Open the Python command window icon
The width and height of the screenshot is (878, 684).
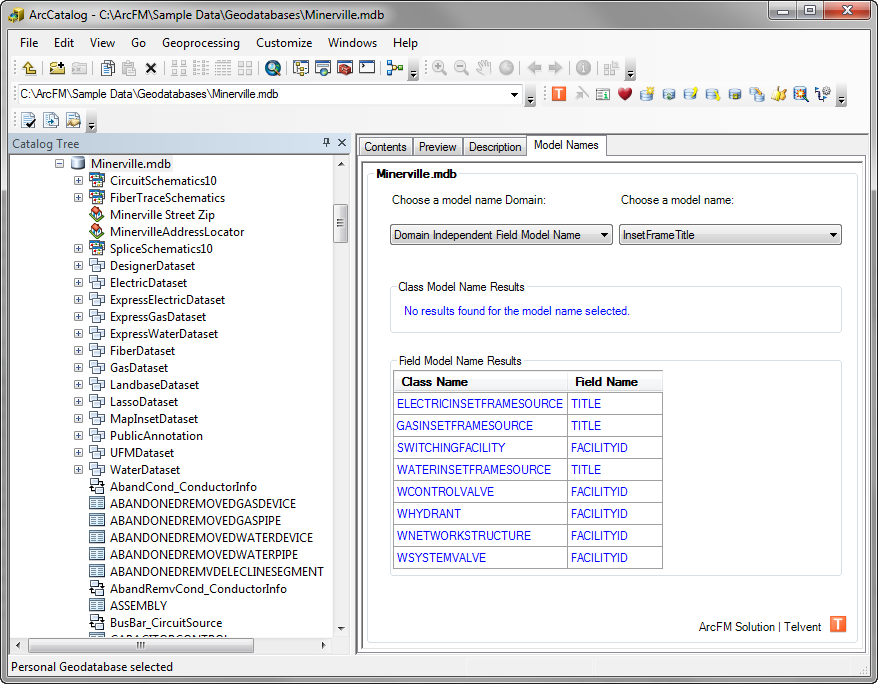pyautogui.click(x=367, y=68)
